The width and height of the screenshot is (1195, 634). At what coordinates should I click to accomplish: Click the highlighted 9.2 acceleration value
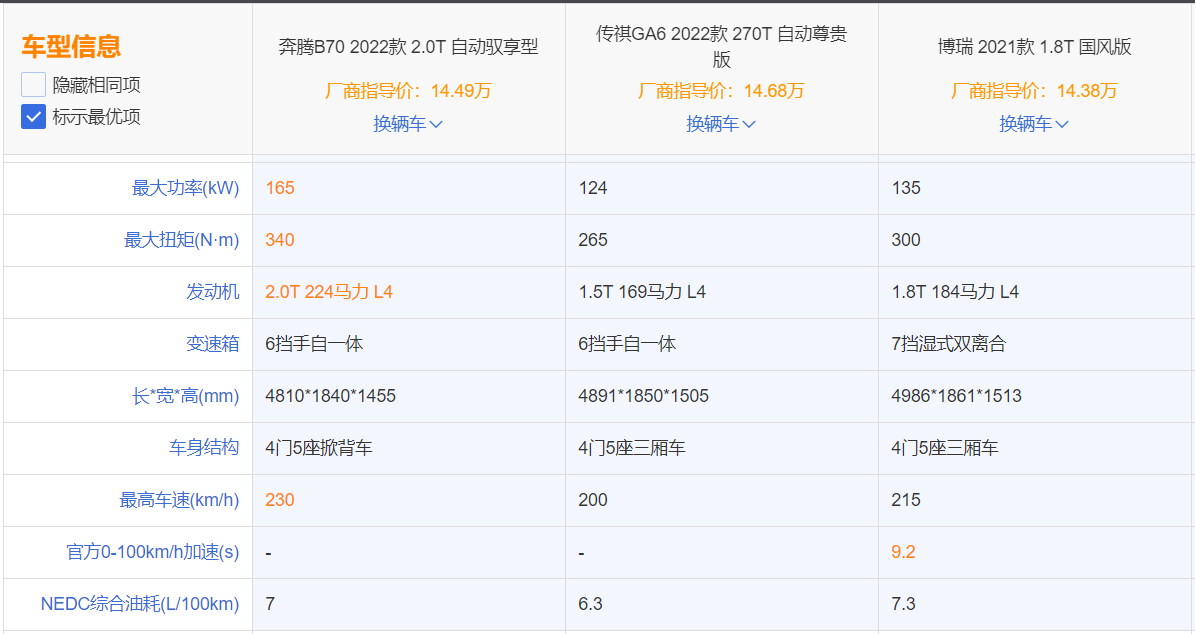[903, 552]
